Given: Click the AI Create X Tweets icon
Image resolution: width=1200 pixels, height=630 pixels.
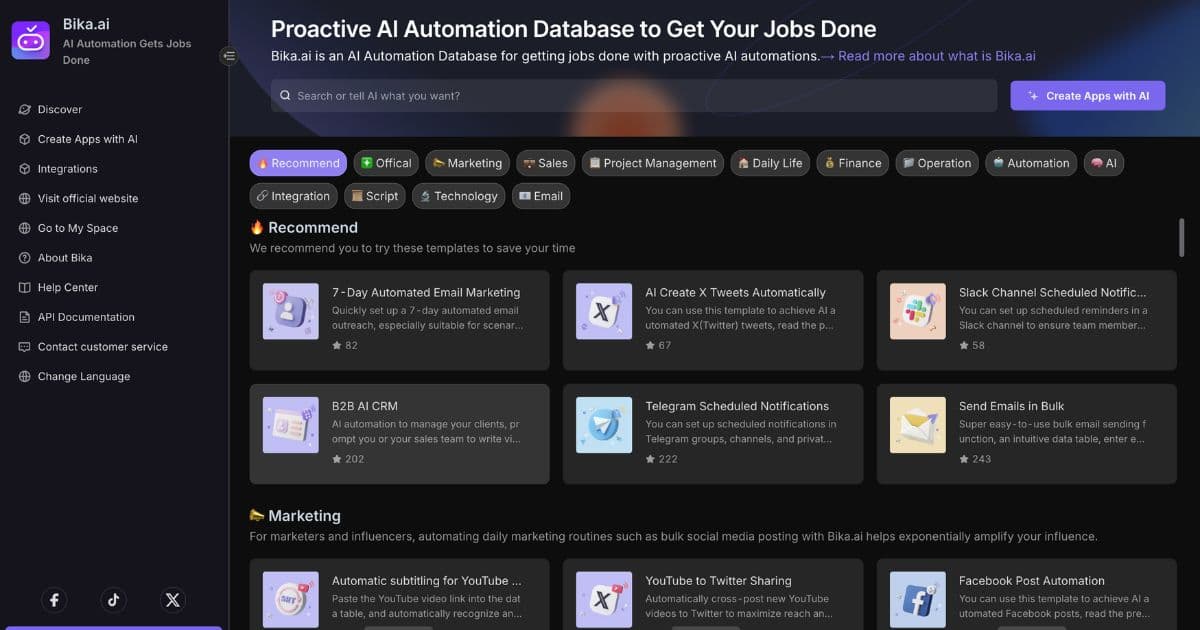Looking at the screenshot, I should click(x=604, y=311).
